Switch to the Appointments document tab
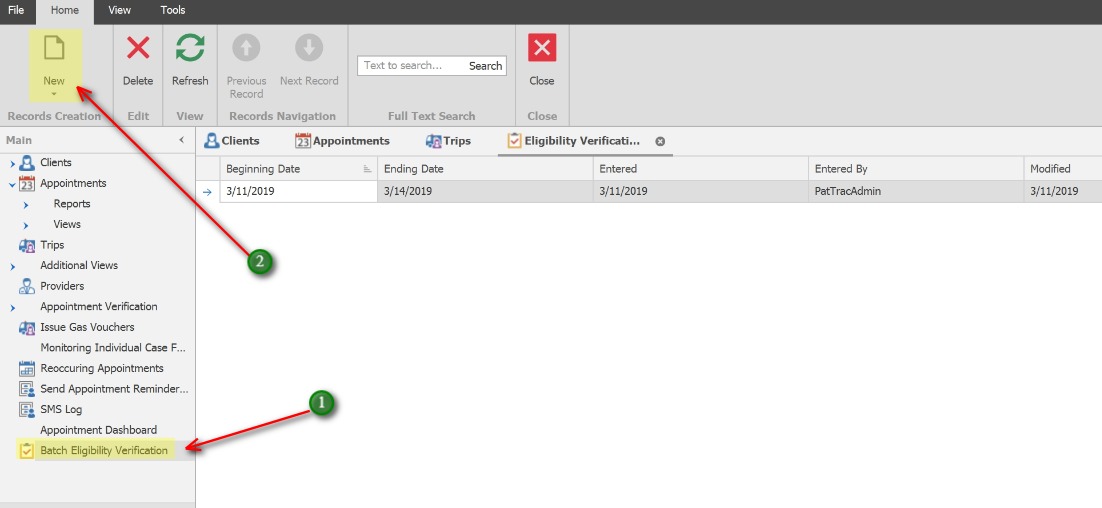Viewport: 1102px width, 508px height. click(342, 141)
